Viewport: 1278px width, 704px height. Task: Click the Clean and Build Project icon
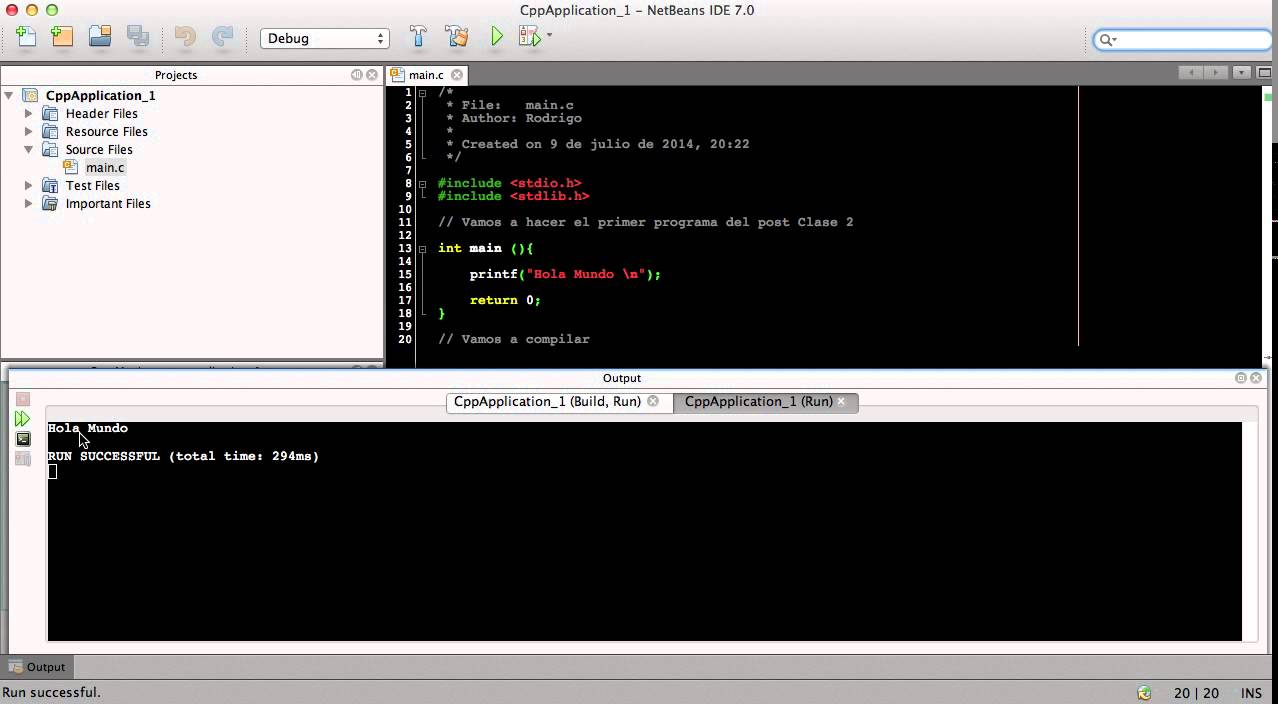[457, 37]
